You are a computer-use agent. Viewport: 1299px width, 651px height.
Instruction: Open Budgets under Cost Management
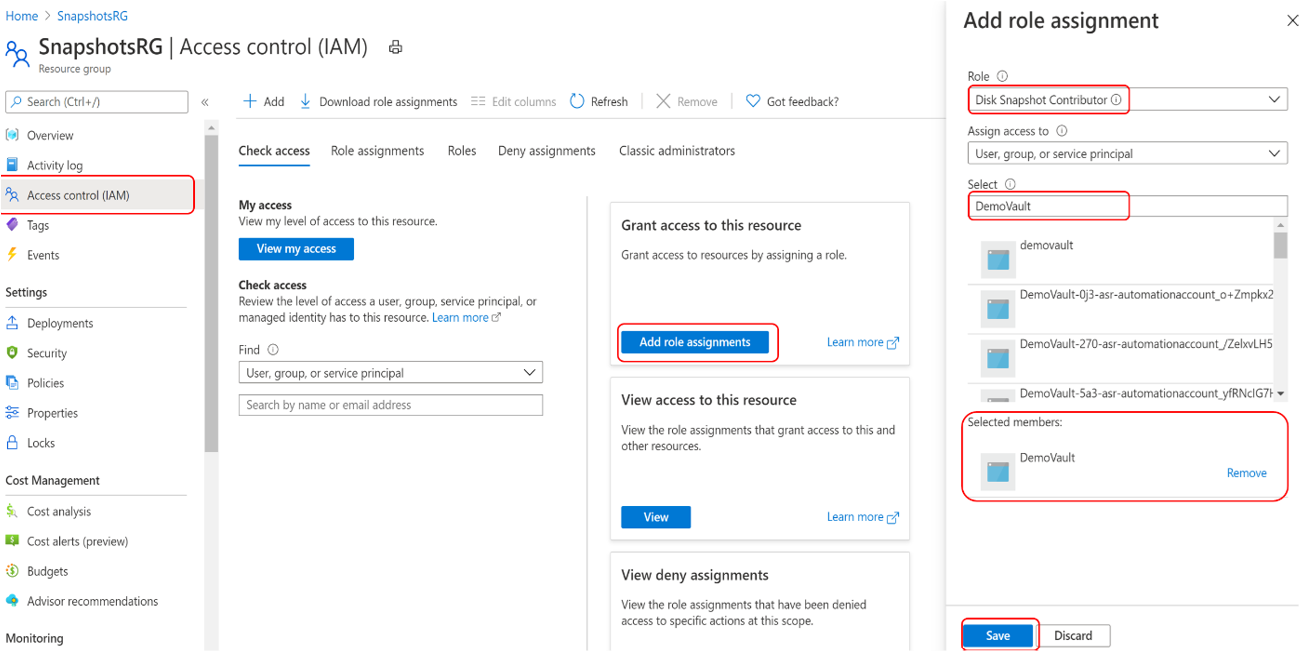click(x=49, y=571)
